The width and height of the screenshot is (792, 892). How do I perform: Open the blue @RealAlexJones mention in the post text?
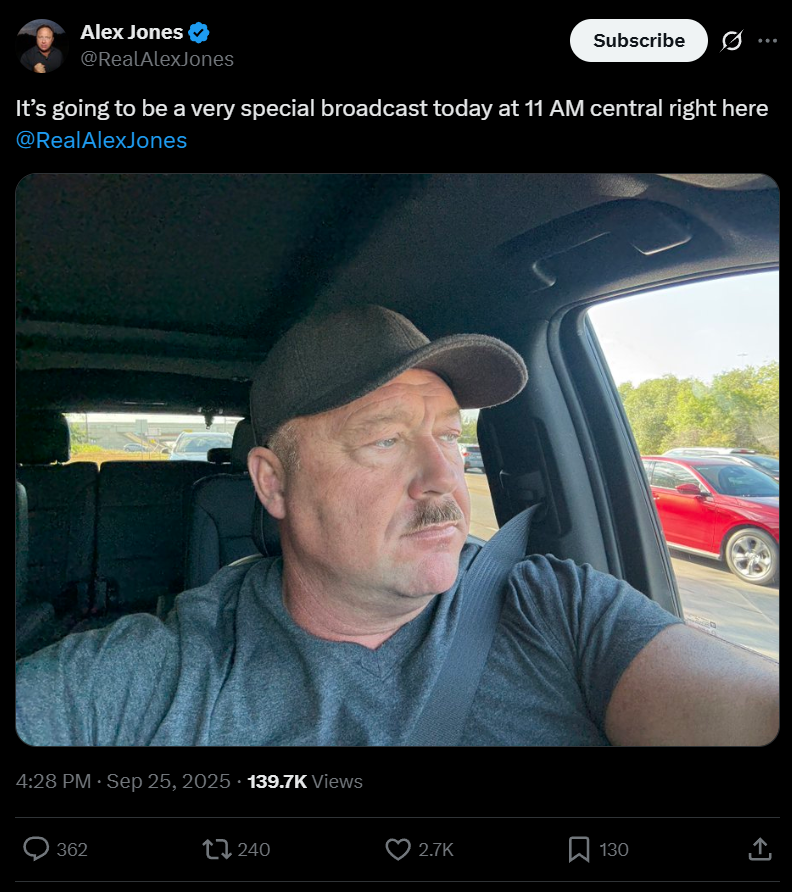point(101,140)
